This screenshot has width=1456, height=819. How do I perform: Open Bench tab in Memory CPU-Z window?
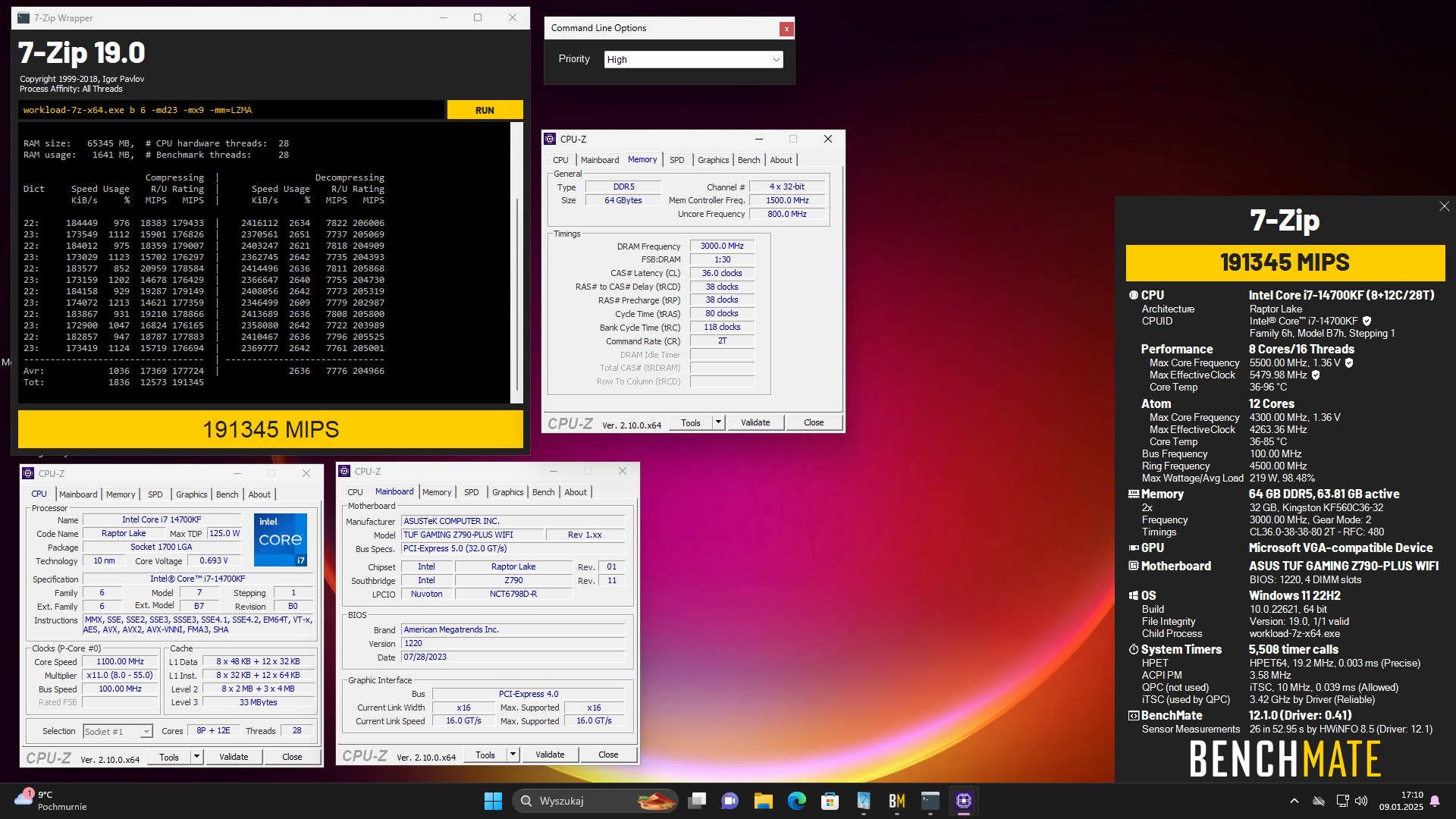748,160
